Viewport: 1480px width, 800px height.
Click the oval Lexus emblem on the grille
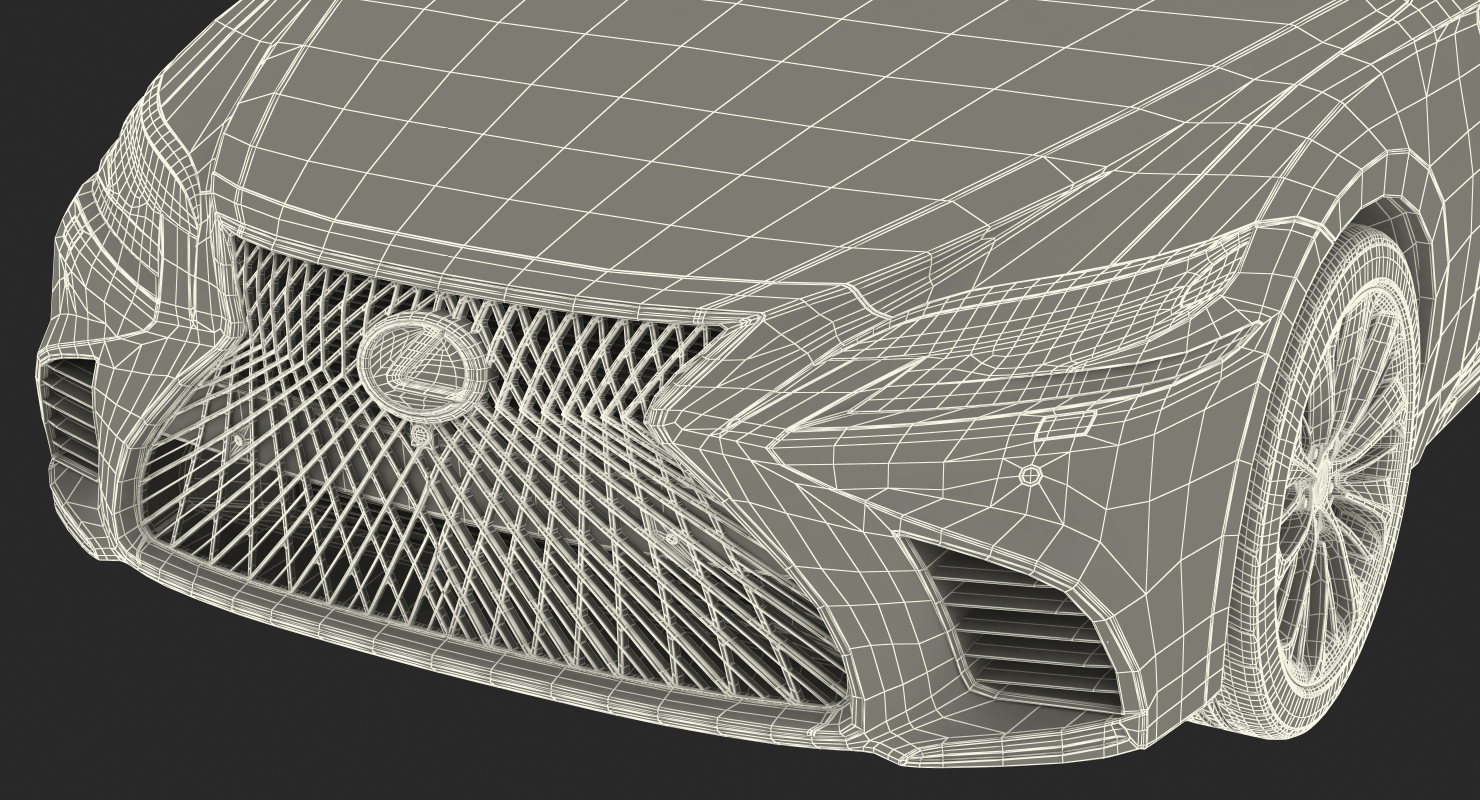(x=423, y=365)
